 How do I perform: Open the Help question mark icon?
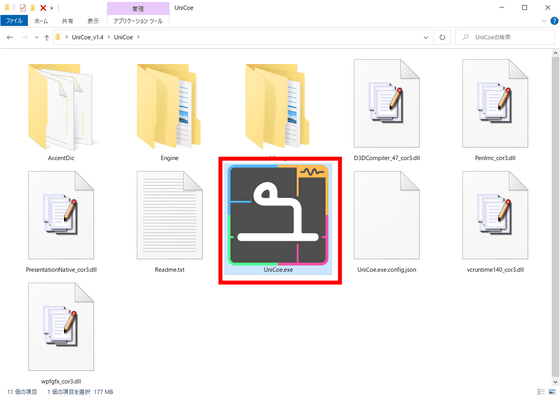[x=554, y=21]
